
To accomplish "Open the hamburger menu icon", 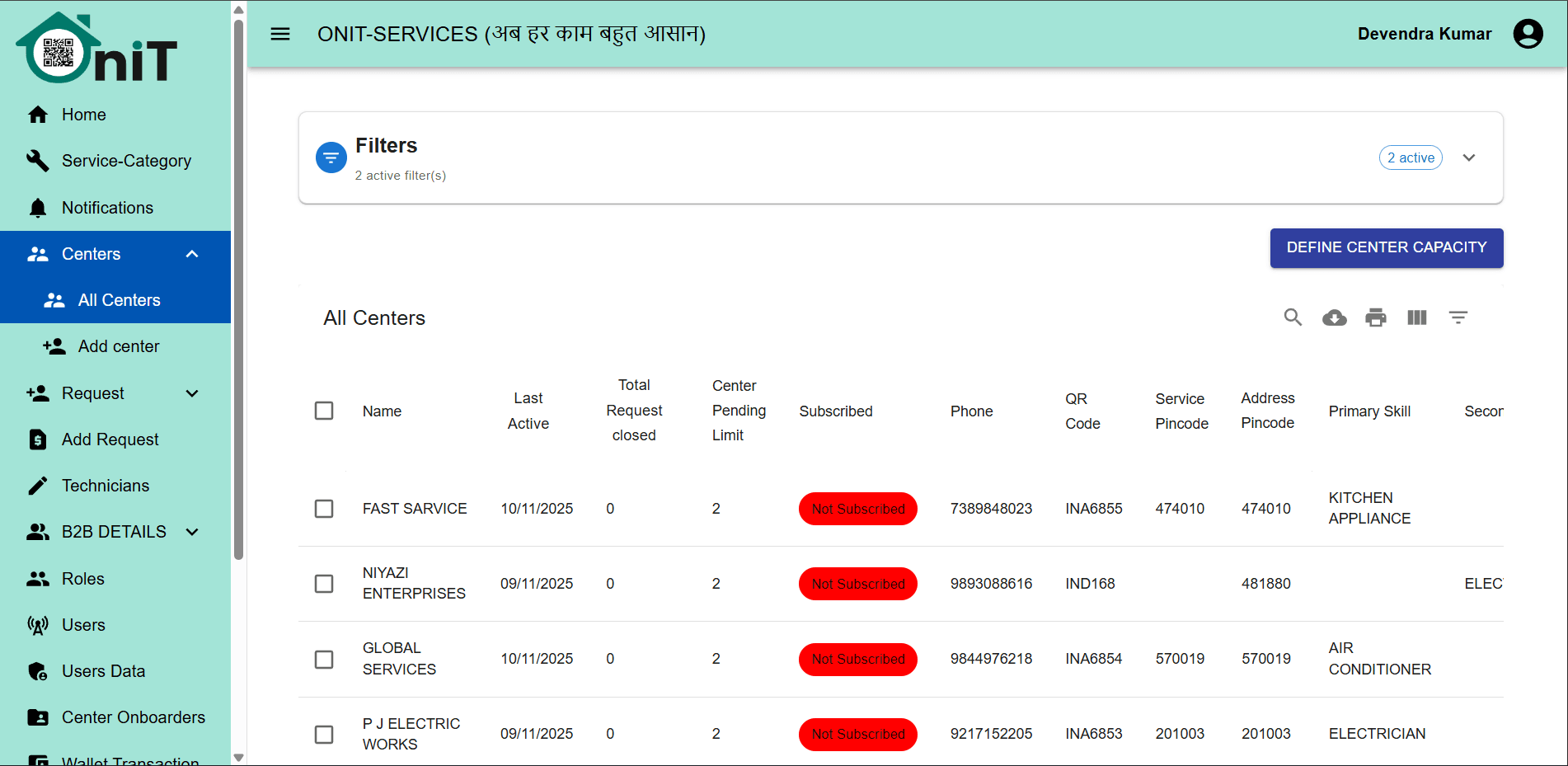I will [280, 34].
